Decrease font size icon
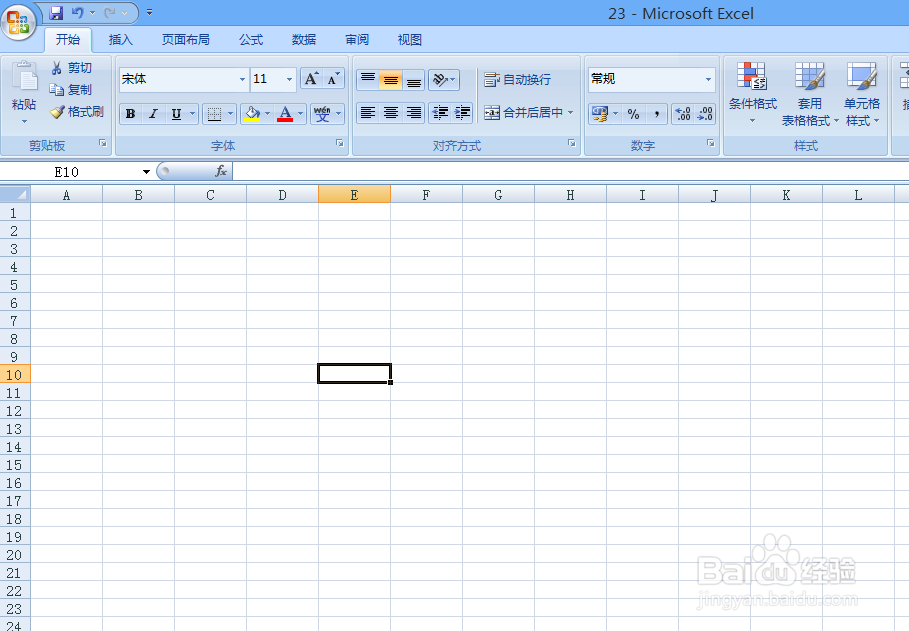This screenshot has height=631, width=909. pyautogui.click(x=333, y=79)
